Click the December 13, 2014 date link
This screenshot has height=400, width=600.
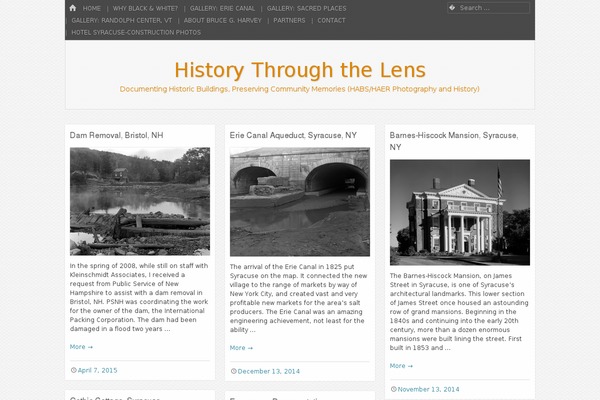click(269, 372)
